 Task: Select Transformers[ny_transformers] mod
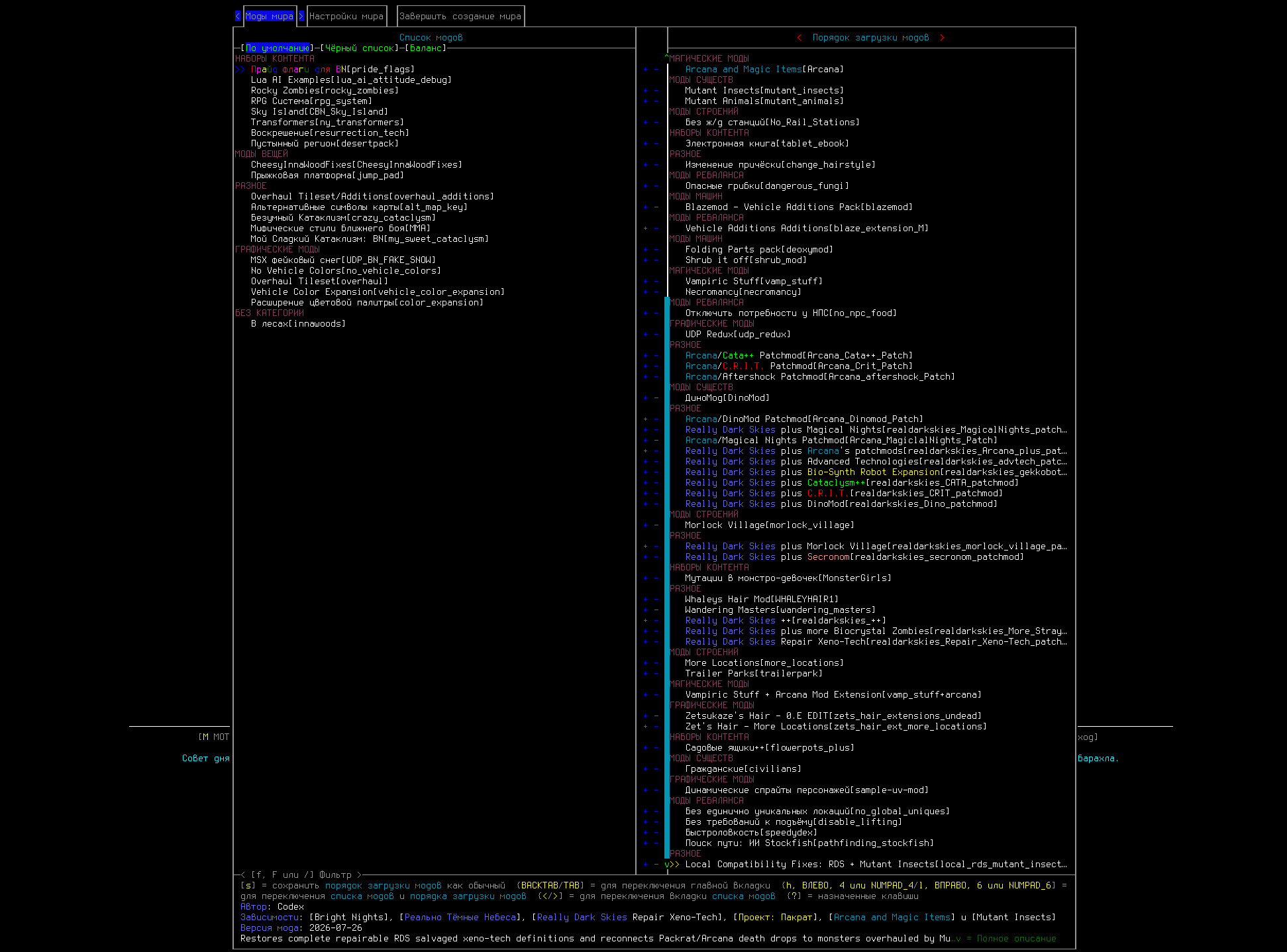pyautogui.click(x=328, y=123)
